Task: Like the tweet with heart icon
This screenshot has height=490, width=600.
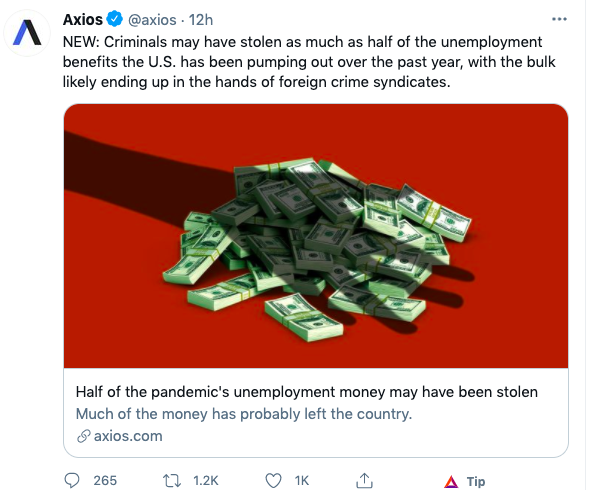Action: pos(273,481)
